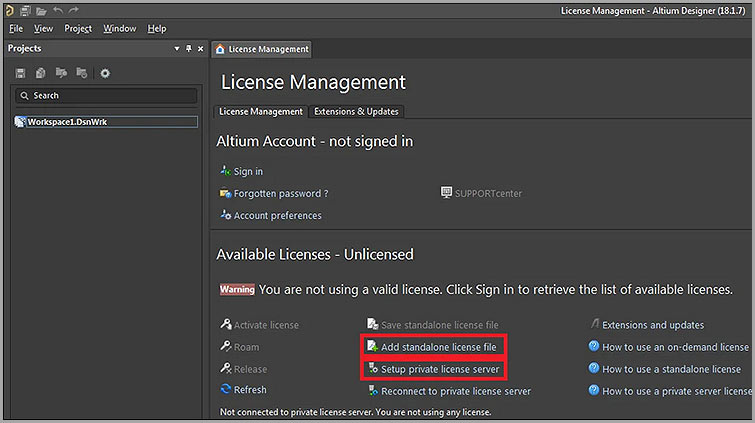Click Add standalone license file
The height and width of the screenshot is (423, 755).
439,347
